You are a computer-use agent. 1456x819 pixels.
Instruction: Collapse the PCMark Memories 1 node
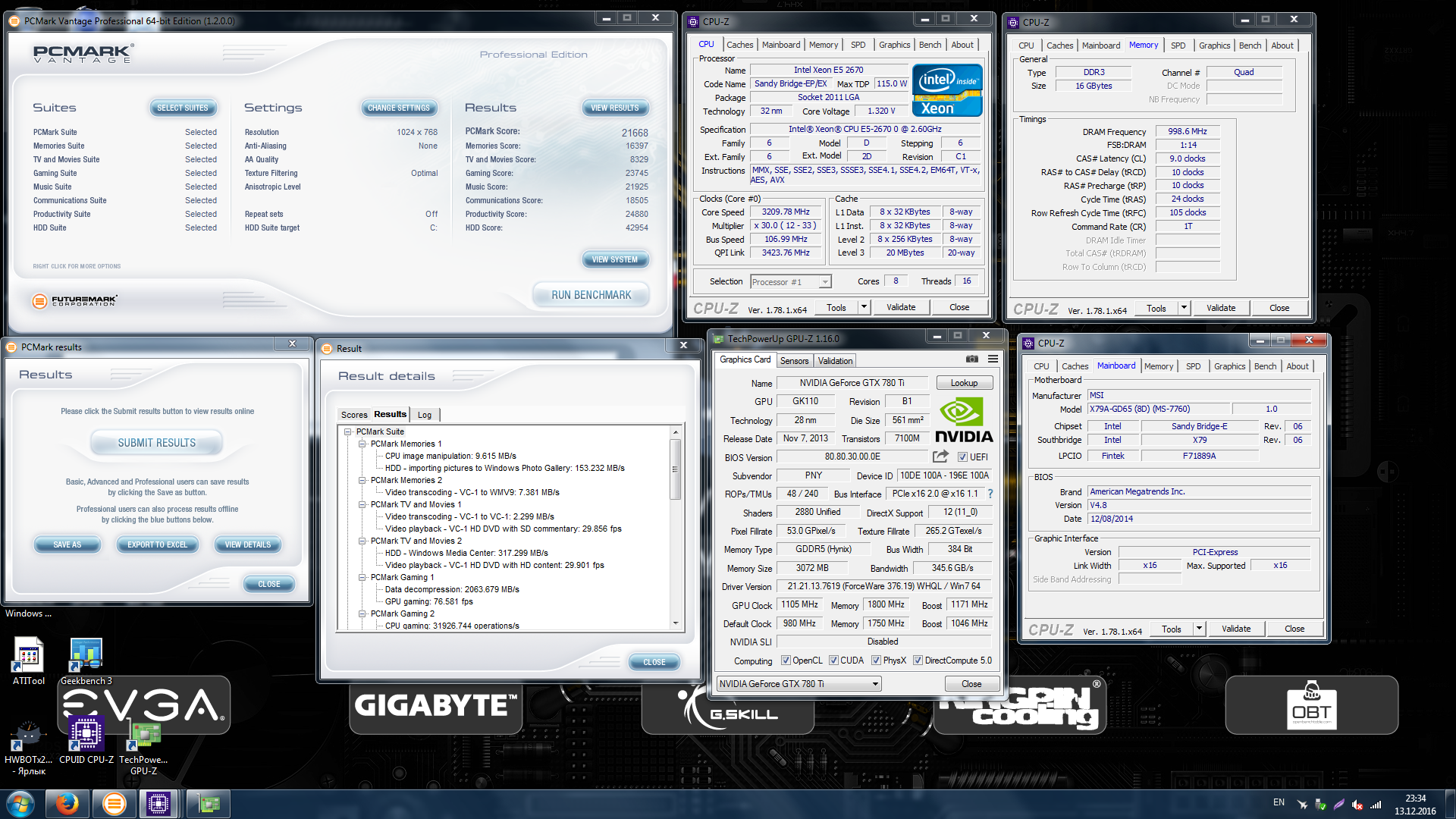click(362, 444)
